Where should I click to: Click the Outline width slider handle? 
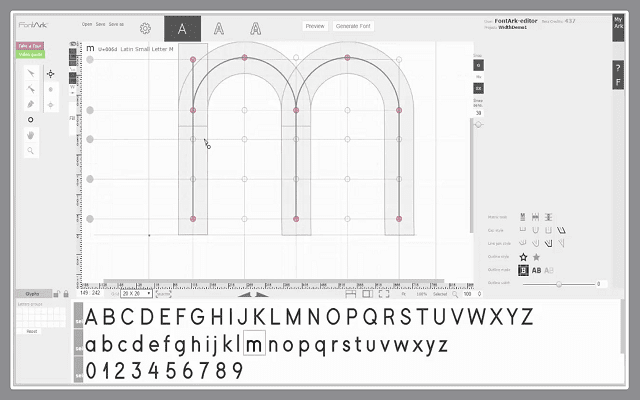[x=559, y=284]
